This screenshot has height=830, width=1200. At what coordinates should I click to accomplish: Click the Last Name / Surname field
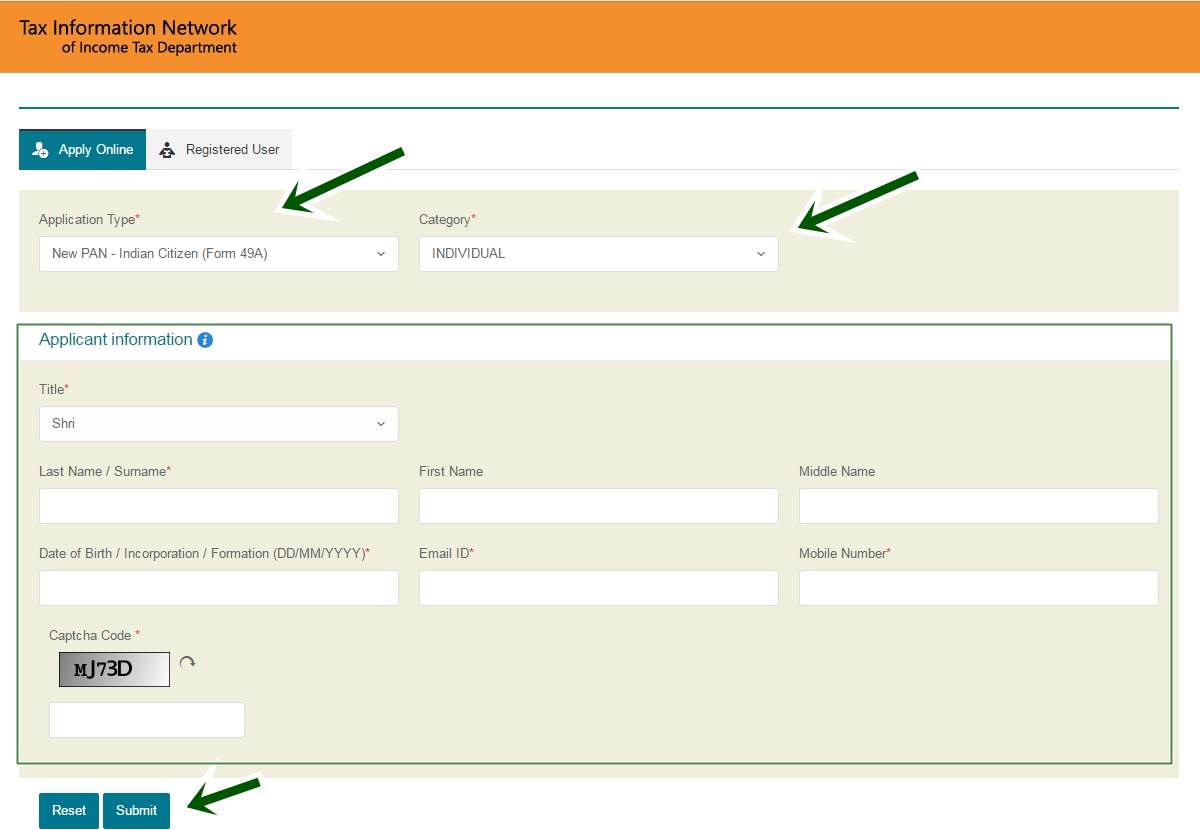(x=218, y=505)
